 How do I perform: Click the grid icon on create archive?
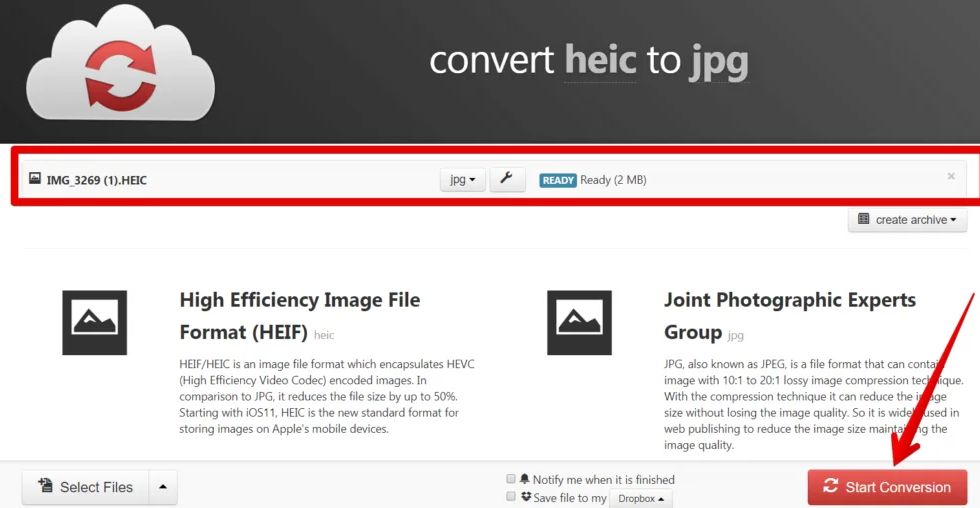pyautogui.click(x=864, y=219)
